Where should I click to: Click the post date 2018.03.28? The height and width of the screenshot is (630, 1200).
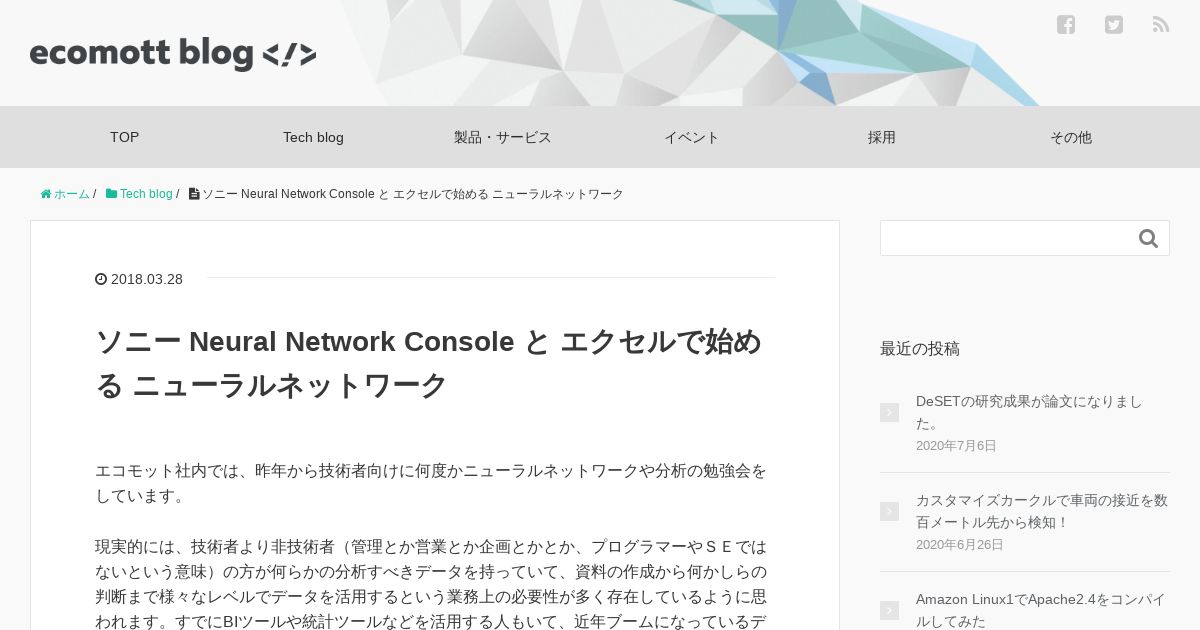coord(147,279)
